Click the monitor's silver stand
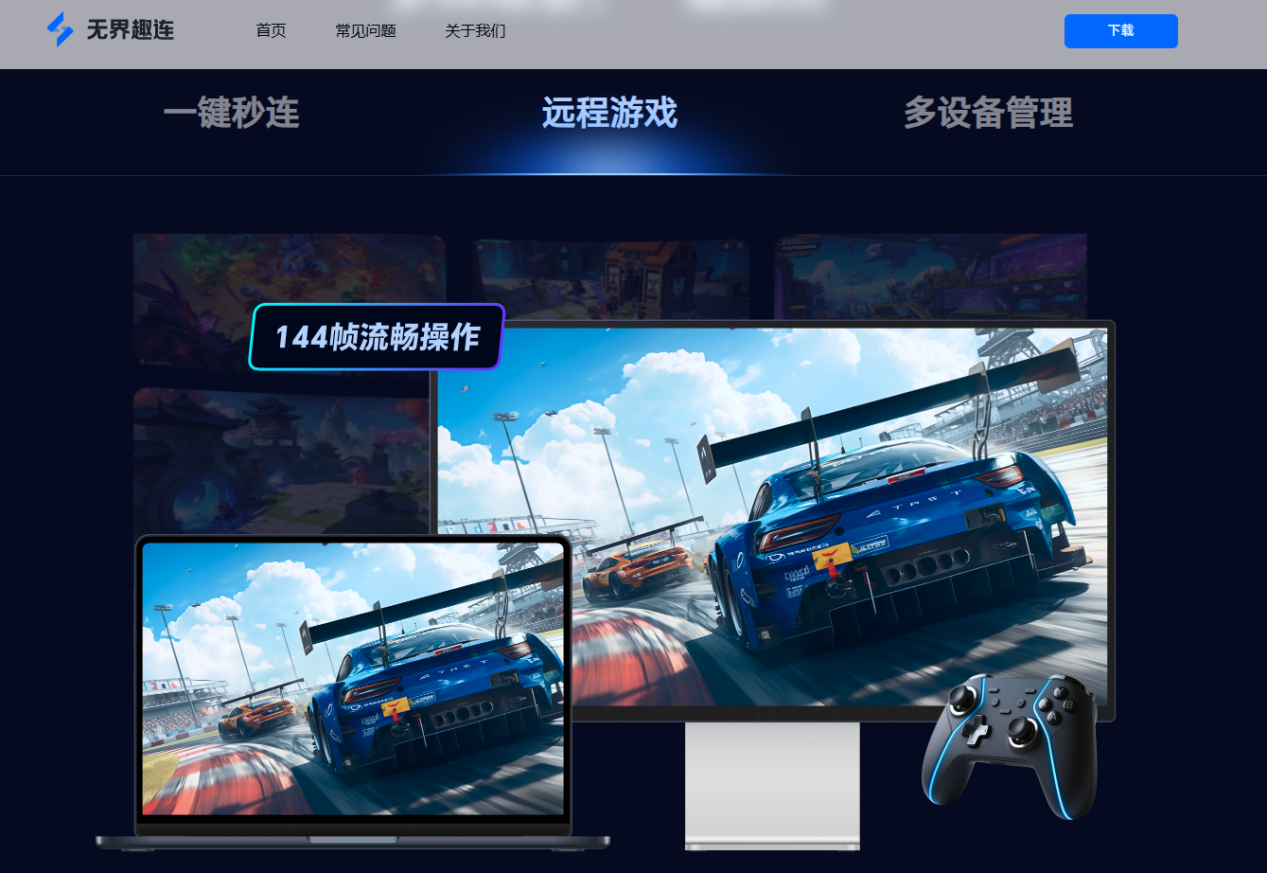Viewport: 1267px width, 873px height. coord(772,785)
